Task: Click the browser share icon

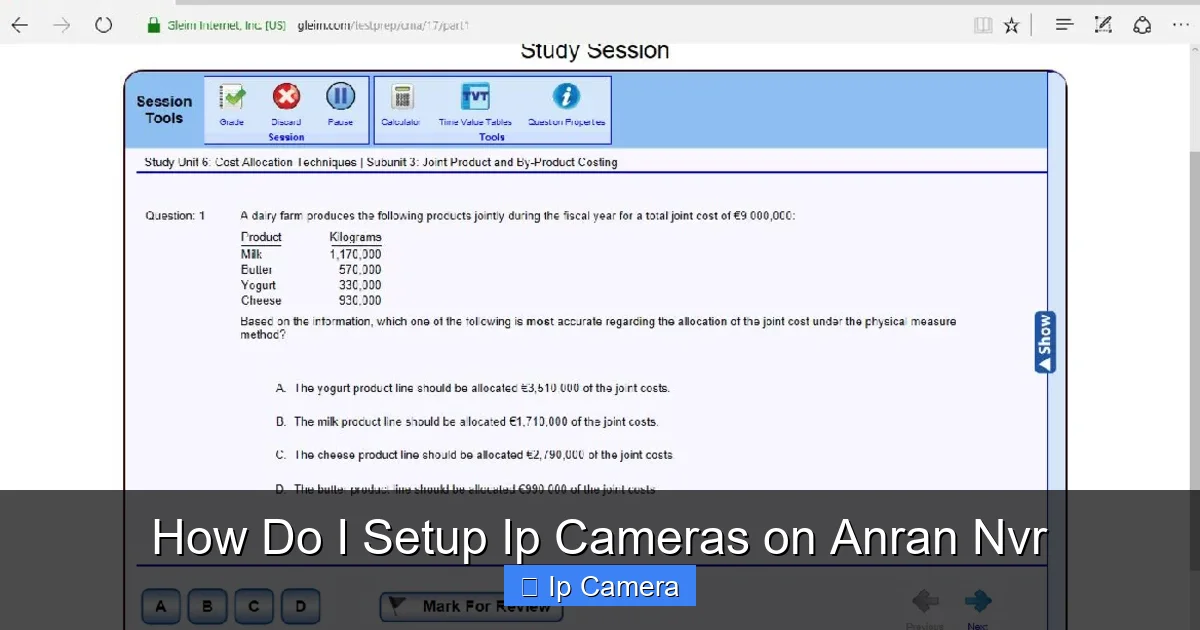Action: 1142,25
